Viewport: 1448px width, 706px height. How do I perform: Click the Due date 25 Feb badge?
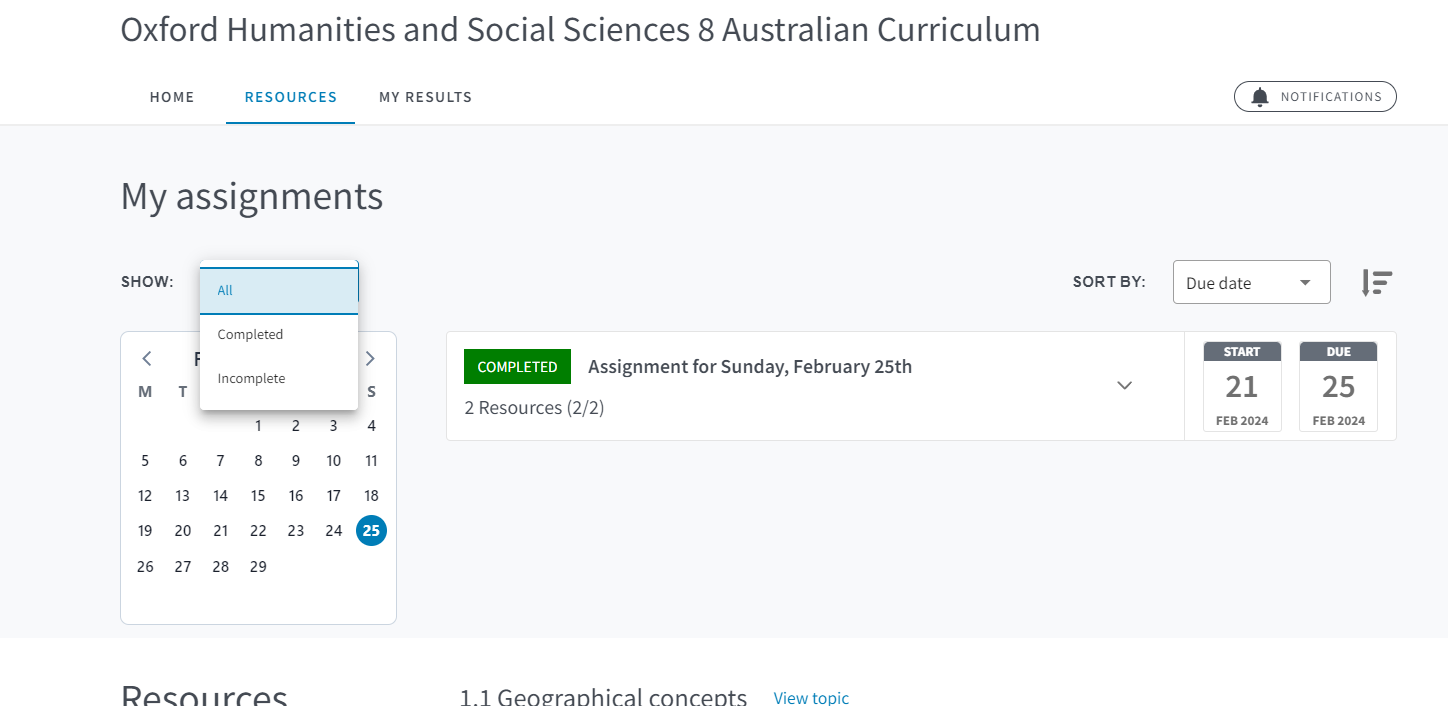tap(1338, 386)
